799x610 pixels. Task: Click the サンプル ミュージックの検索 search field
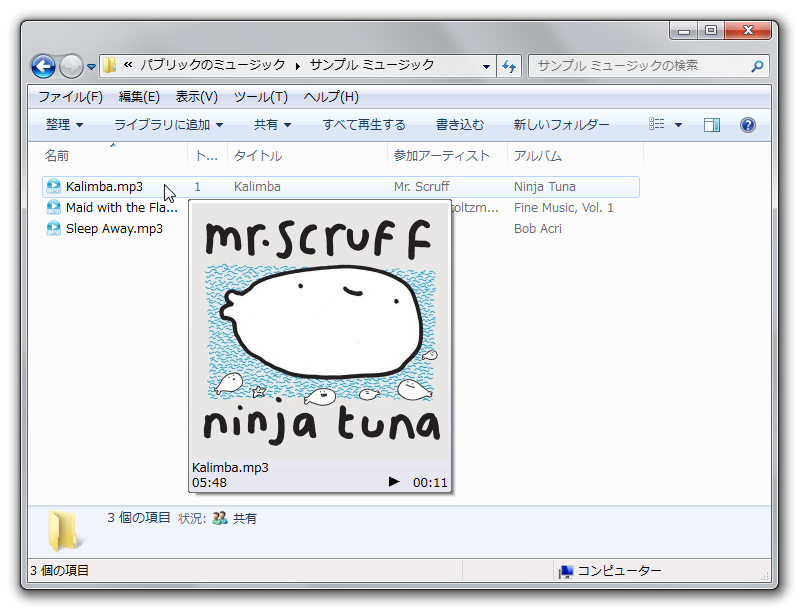click(x=640, y=66)
